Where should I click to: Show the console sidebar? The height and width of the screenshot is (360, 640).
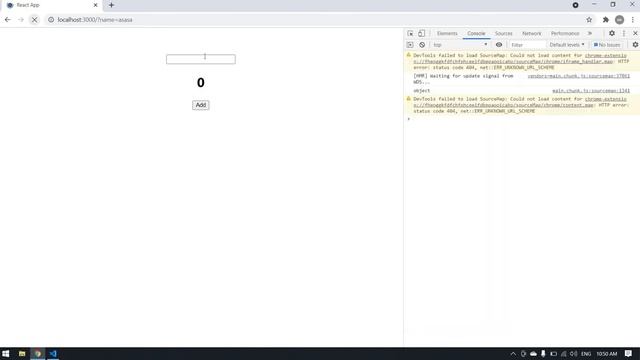[410, 45]
